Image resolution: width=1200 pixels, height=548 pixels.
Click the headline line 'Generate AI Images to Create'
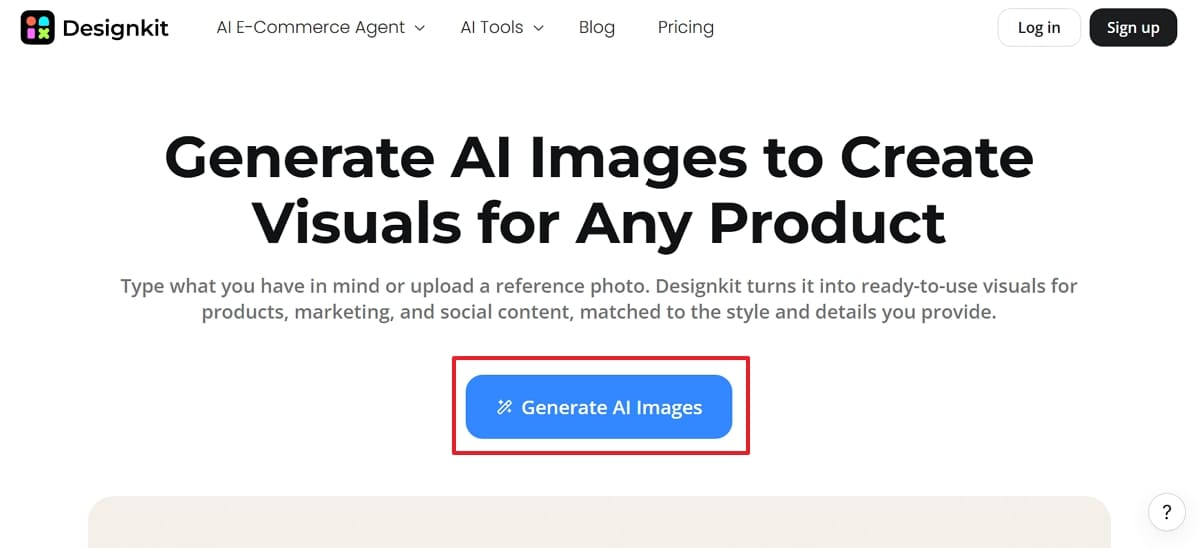point(599,158)
